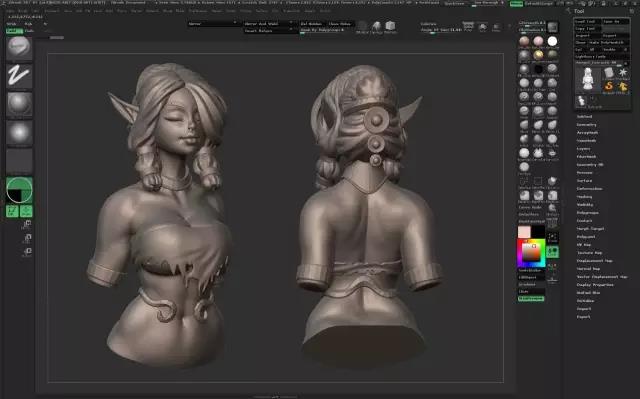Click the shaded sphere thumbnail below the stroke icon
This screenshot has width=640, height=399.
click(19, 104)
